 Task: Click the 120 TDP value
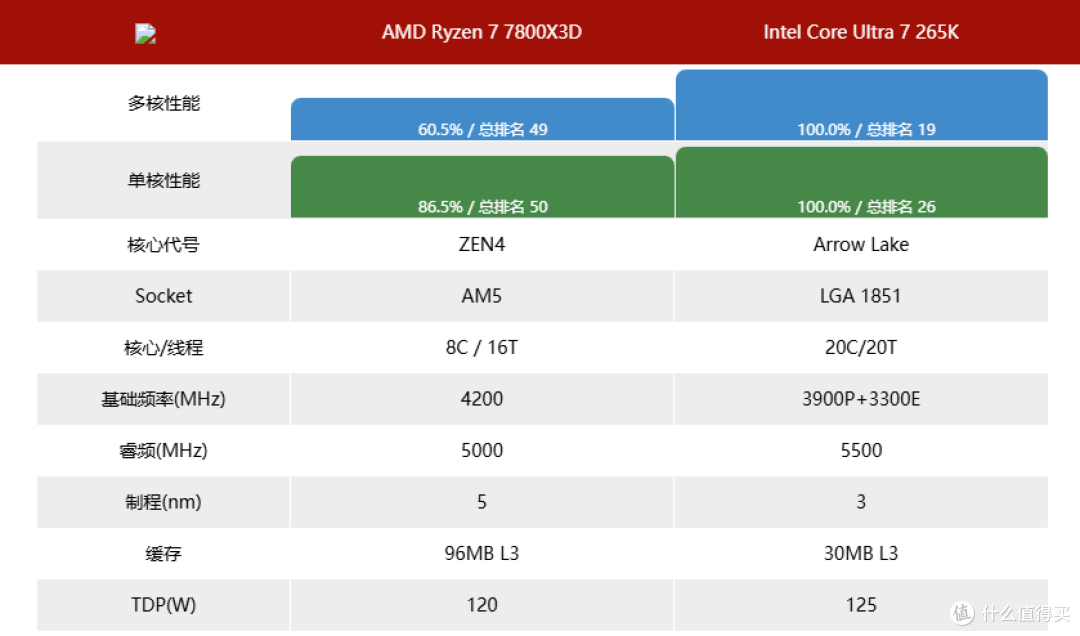click(x=482, y=605)
